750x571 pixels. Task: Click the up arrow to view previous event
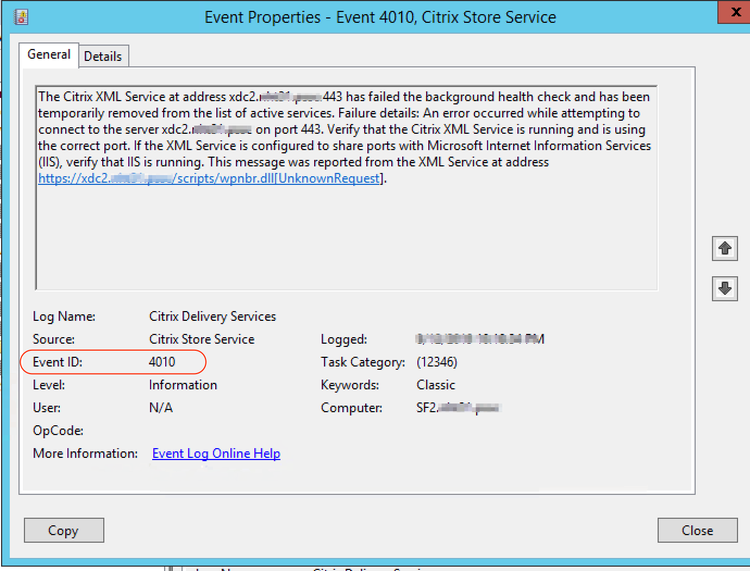(725, 248)
